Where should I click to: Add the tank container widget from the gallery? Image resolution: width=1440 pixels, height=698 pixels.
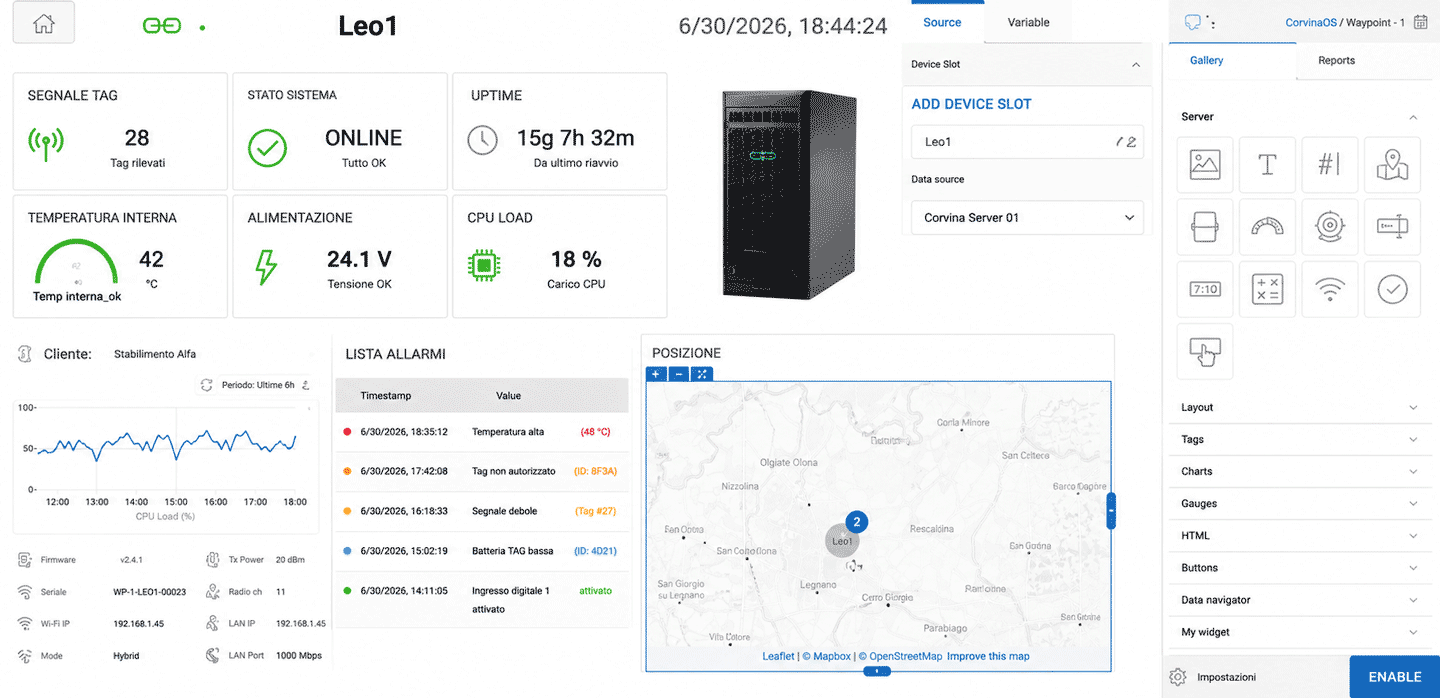pos(1204,227)
